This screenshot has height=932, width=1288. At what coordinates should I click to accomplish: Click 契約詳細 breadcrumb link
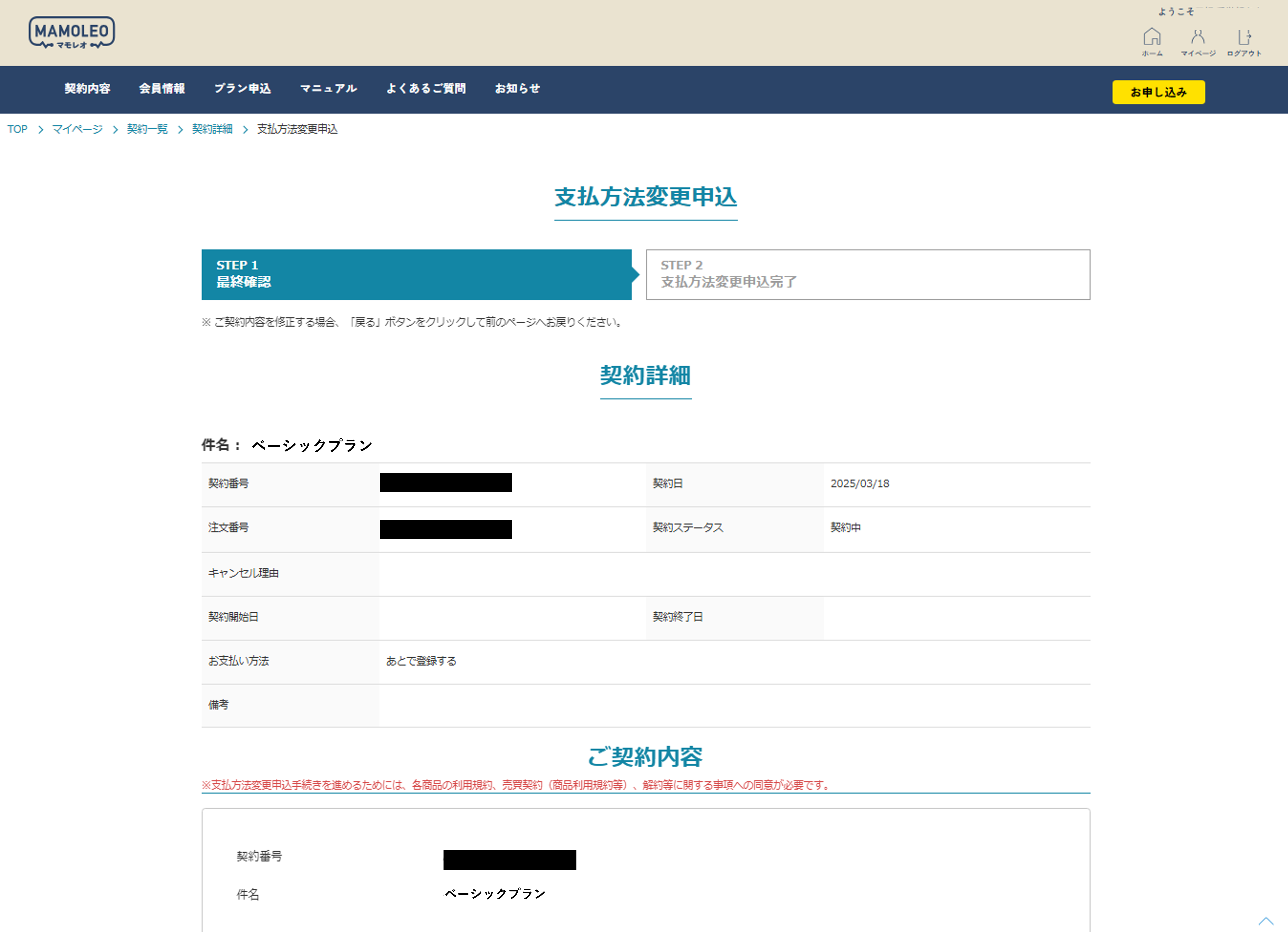tap(212, 130)
